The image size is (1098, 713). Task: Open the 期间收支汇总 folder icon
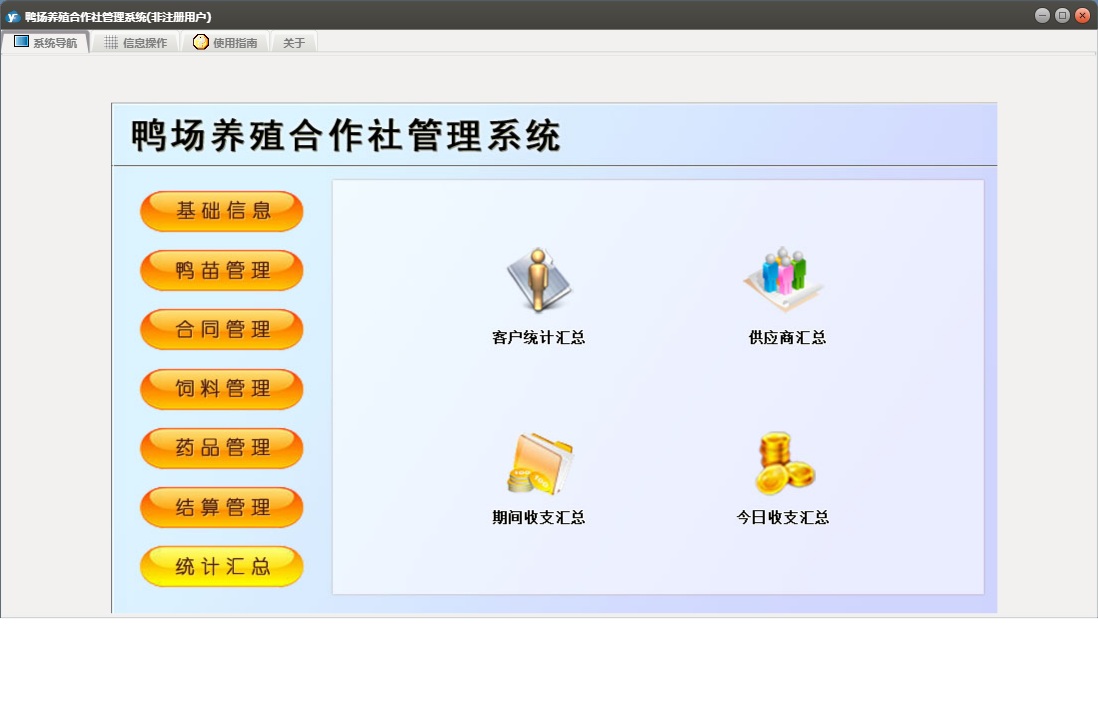540,464
